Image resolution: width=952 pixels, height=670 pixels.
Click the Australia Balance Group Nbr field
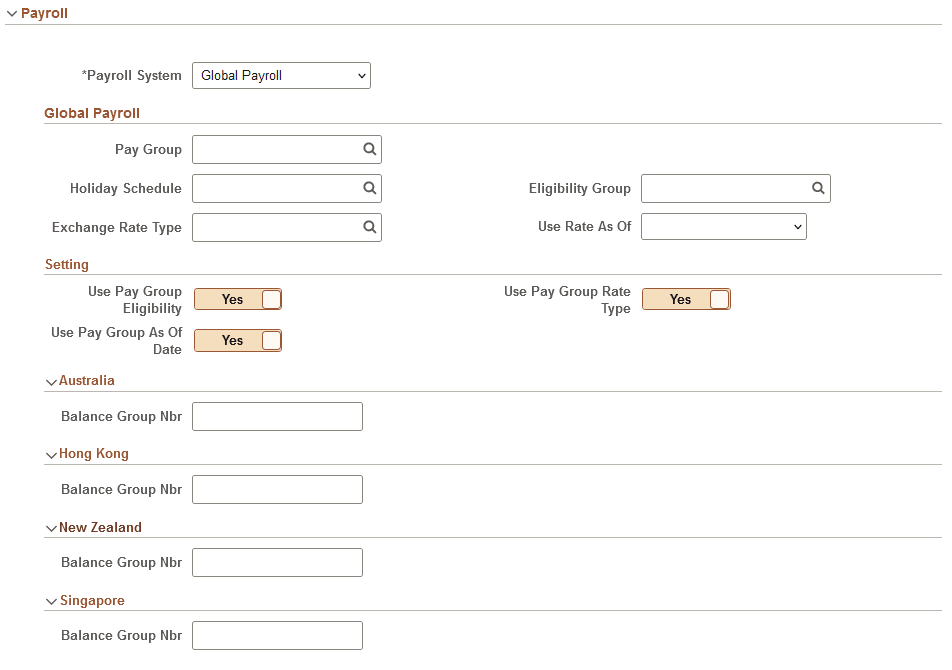pyautogui.click(x=277, y=416)
